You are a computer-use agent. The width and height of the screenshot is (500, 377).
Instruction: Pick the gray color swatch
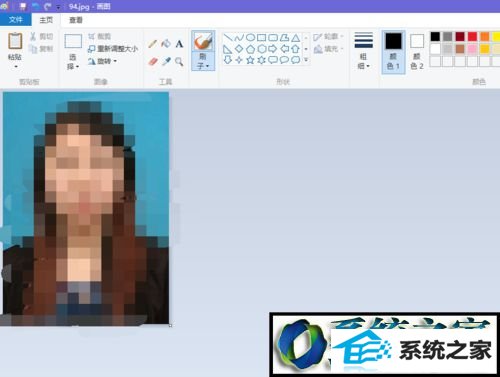tap(448, 36)
